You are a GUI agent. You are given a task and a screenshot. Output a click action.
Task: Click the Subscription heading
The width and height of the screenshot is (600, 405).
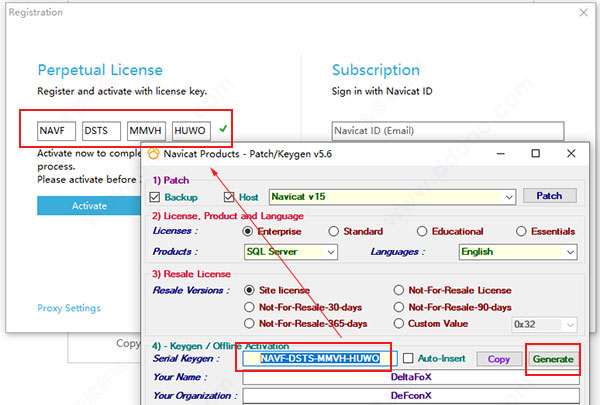point(376,70)
